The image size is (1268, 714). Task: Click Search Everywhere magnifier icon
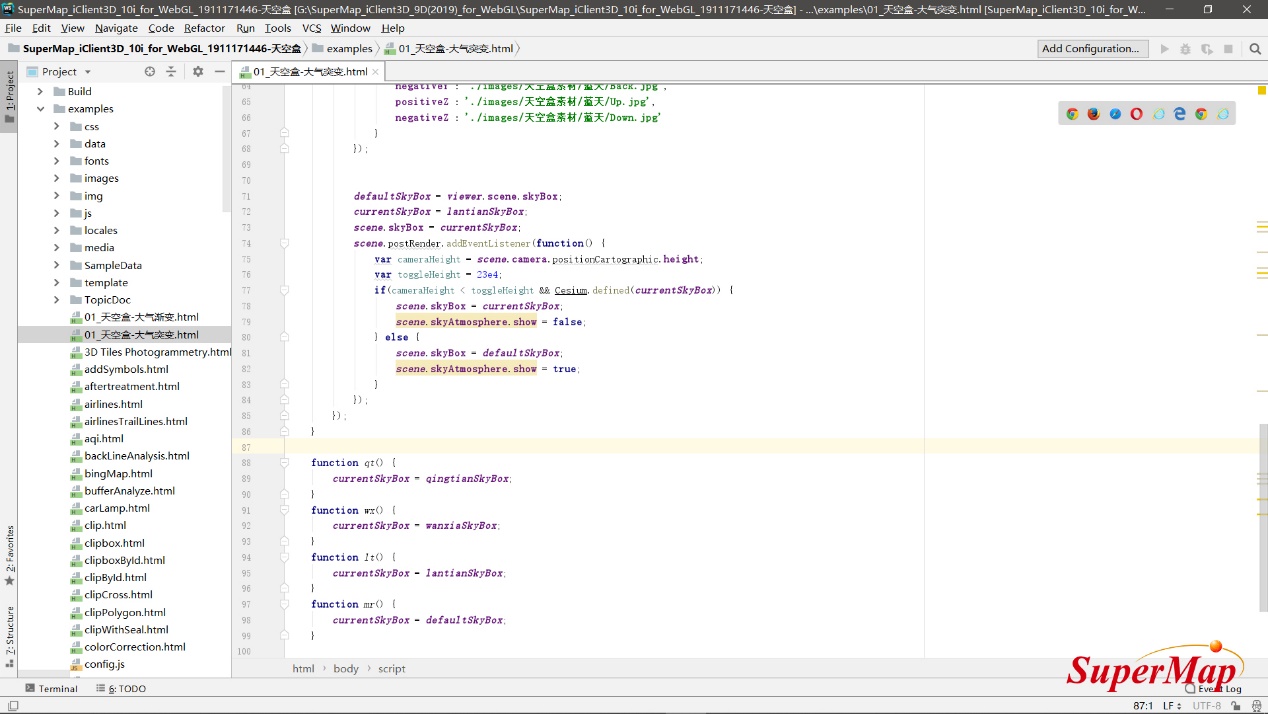(x=1255, y=48)
